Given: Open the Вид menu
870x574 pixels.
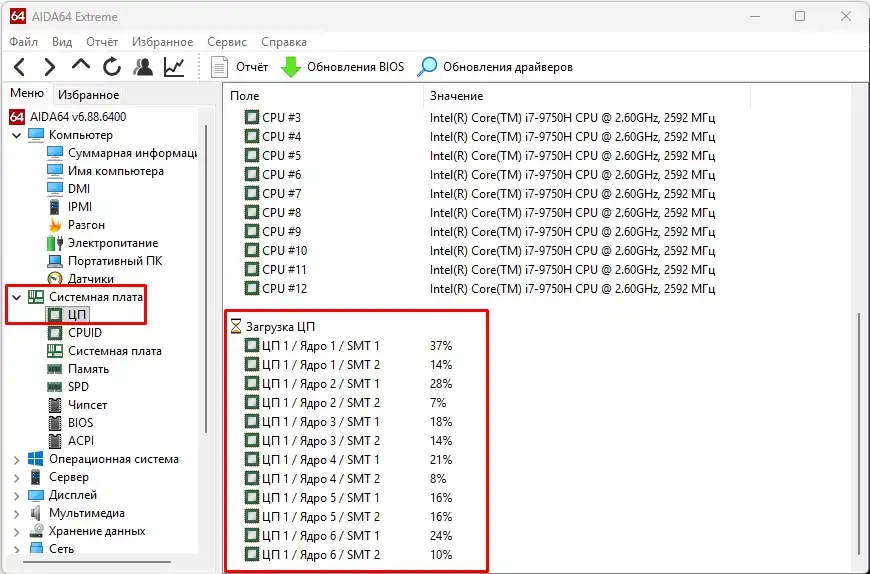Looking at the screenshot, I should tap(62, 42).
